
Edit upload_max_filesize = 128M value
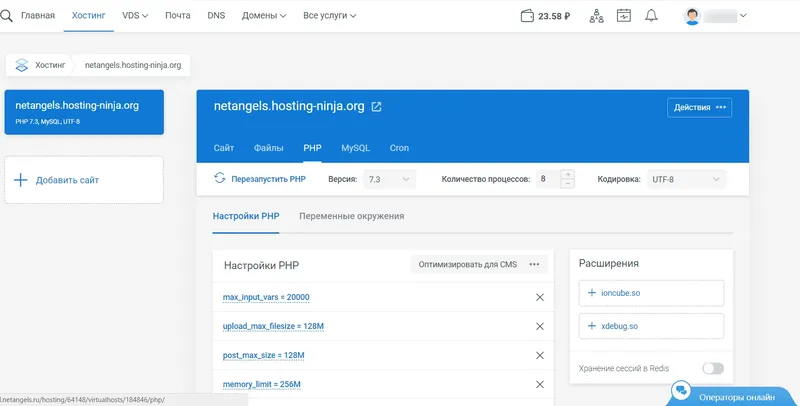pyautogui.click(x=273, y=326)
